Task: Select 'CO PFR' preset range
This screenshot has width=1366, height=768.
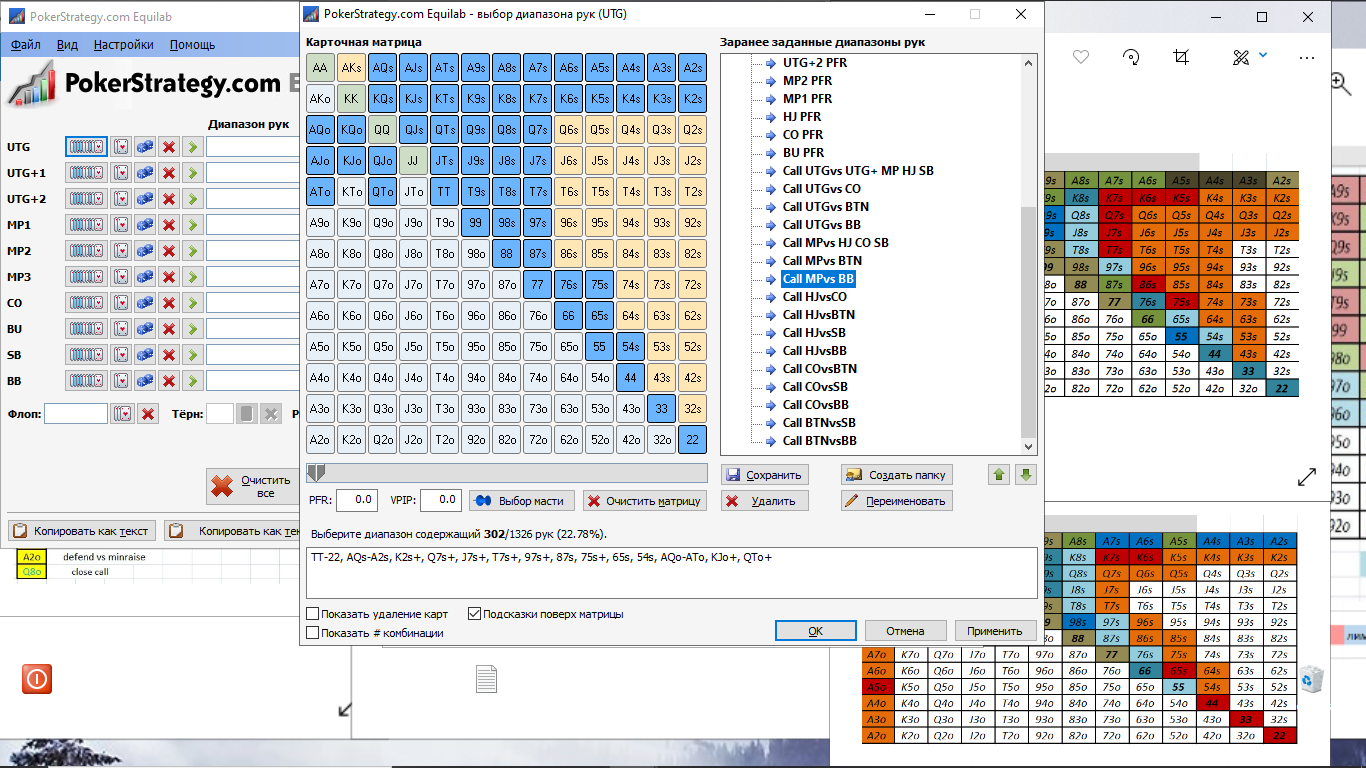Action: pyautogui.click(x=803, y=135)
